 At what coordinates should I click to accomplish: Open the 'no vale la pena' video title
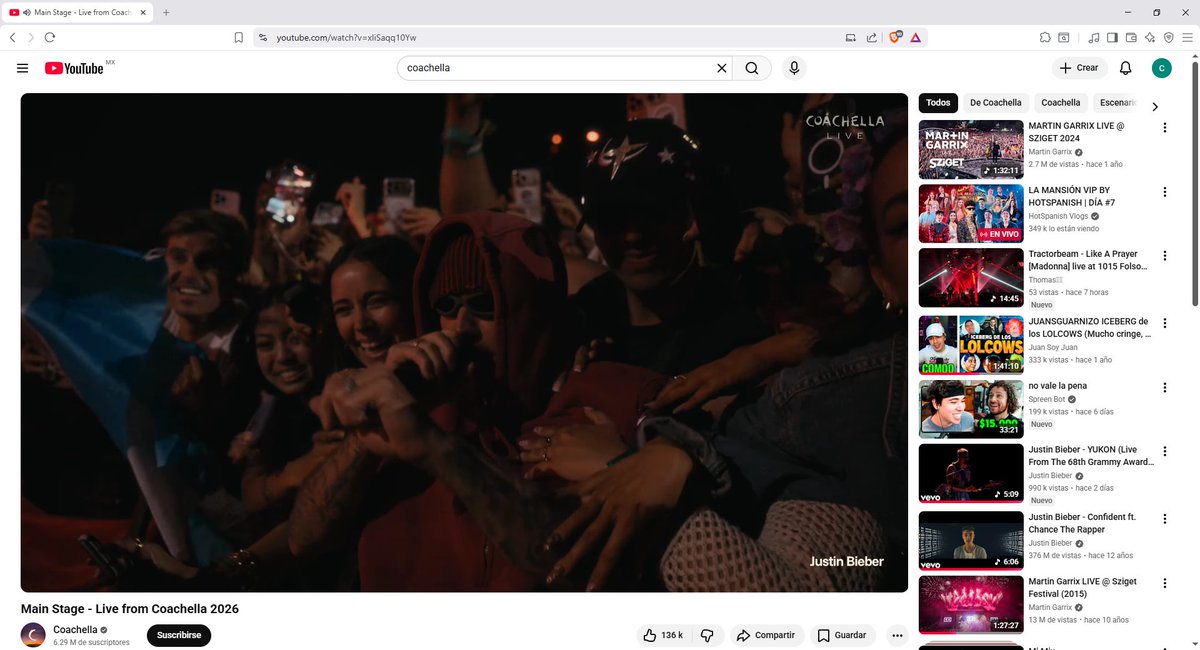coord(1058,386)
